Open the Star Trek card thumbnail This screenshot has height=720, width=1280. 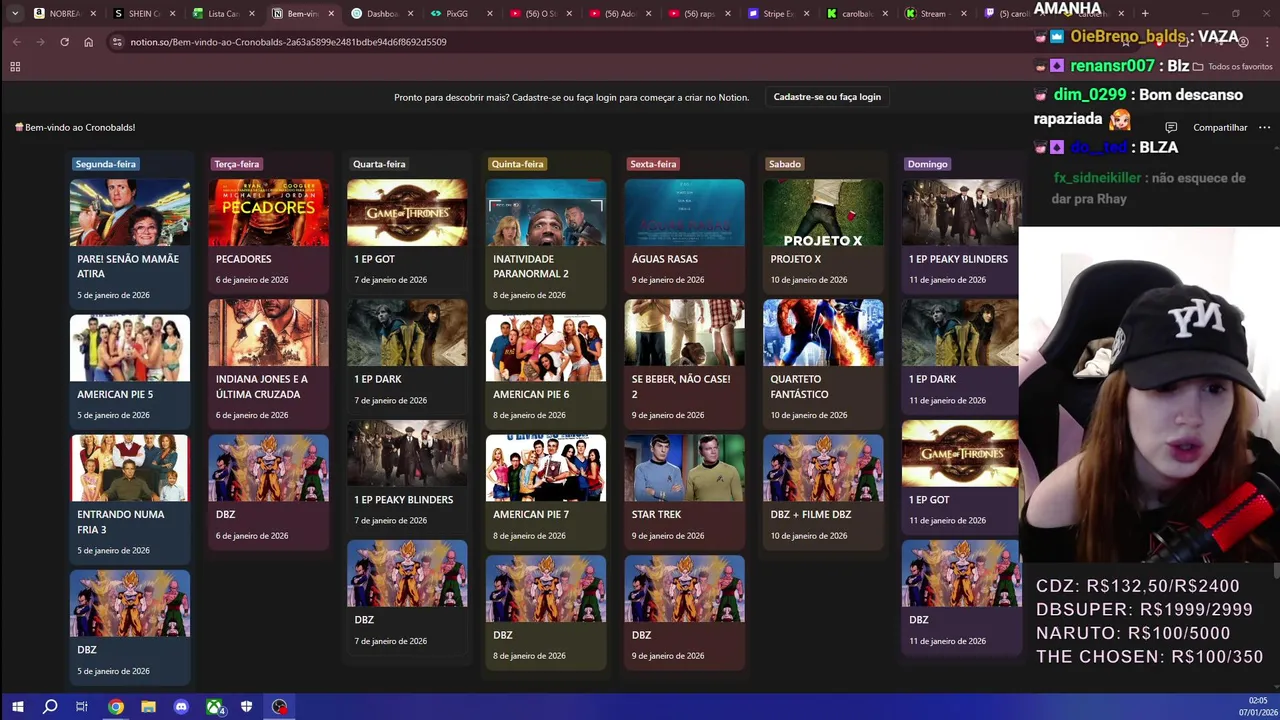tap(684, 467)
